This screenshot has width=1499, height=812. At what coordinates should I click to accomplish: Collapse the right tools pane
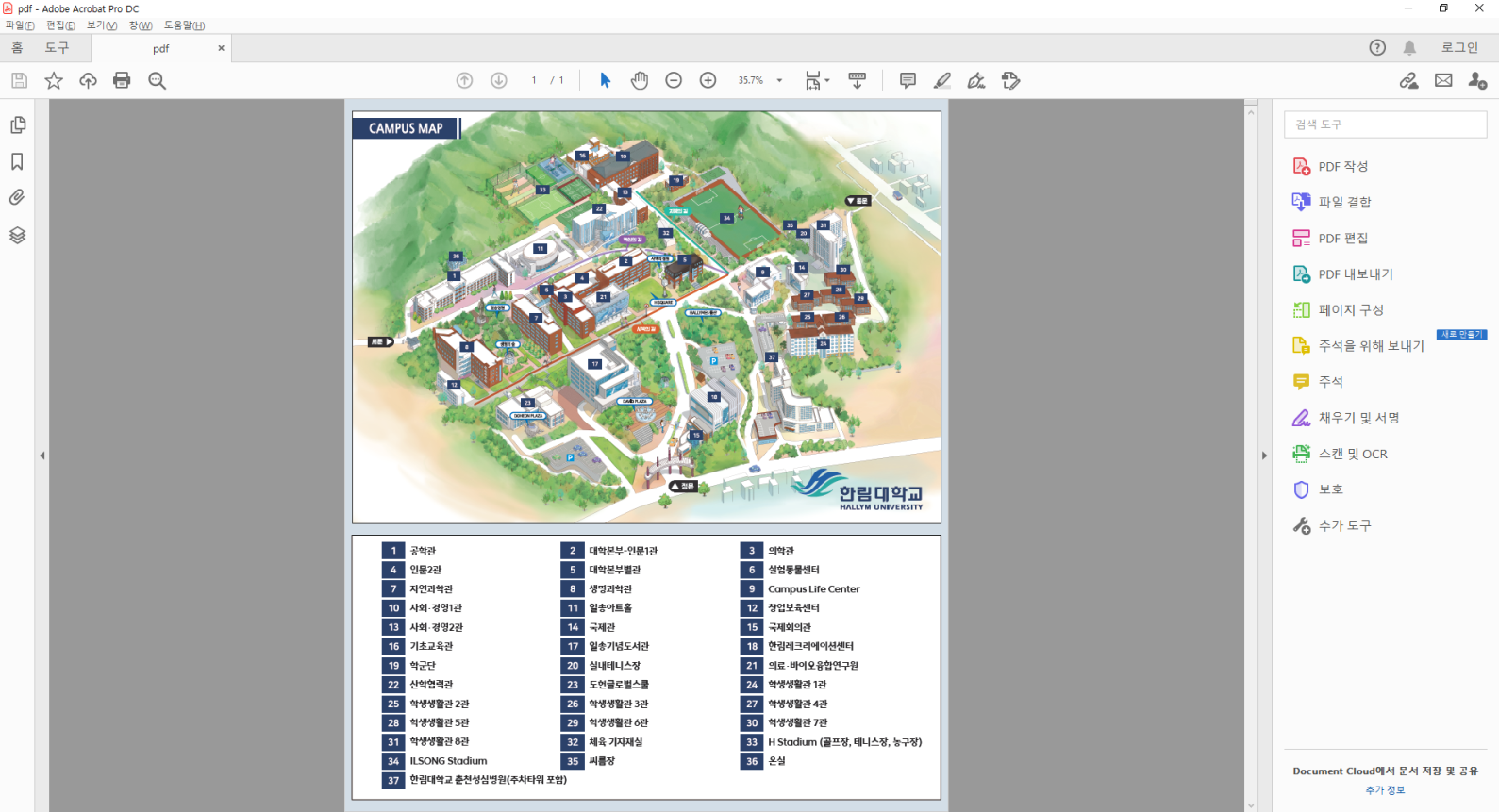coord(1264,456)
